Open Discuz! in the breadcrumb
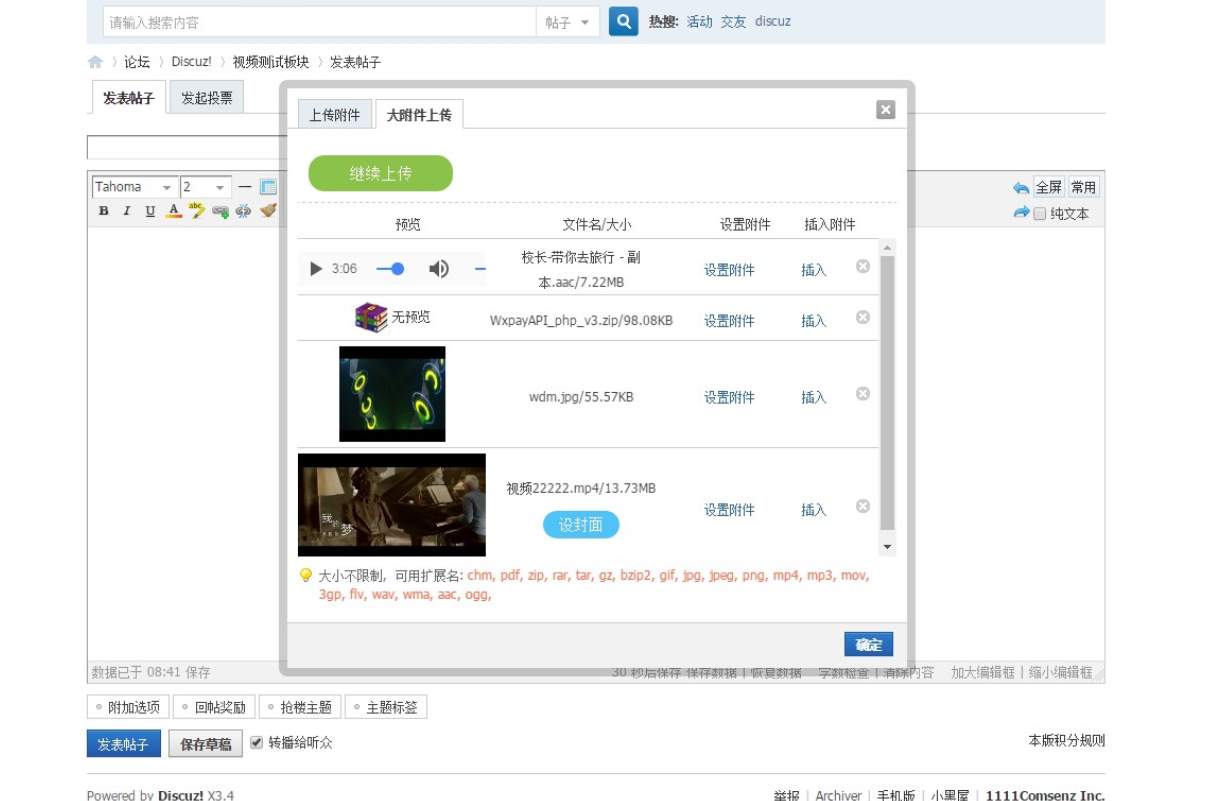 click(x=191, y=62)
